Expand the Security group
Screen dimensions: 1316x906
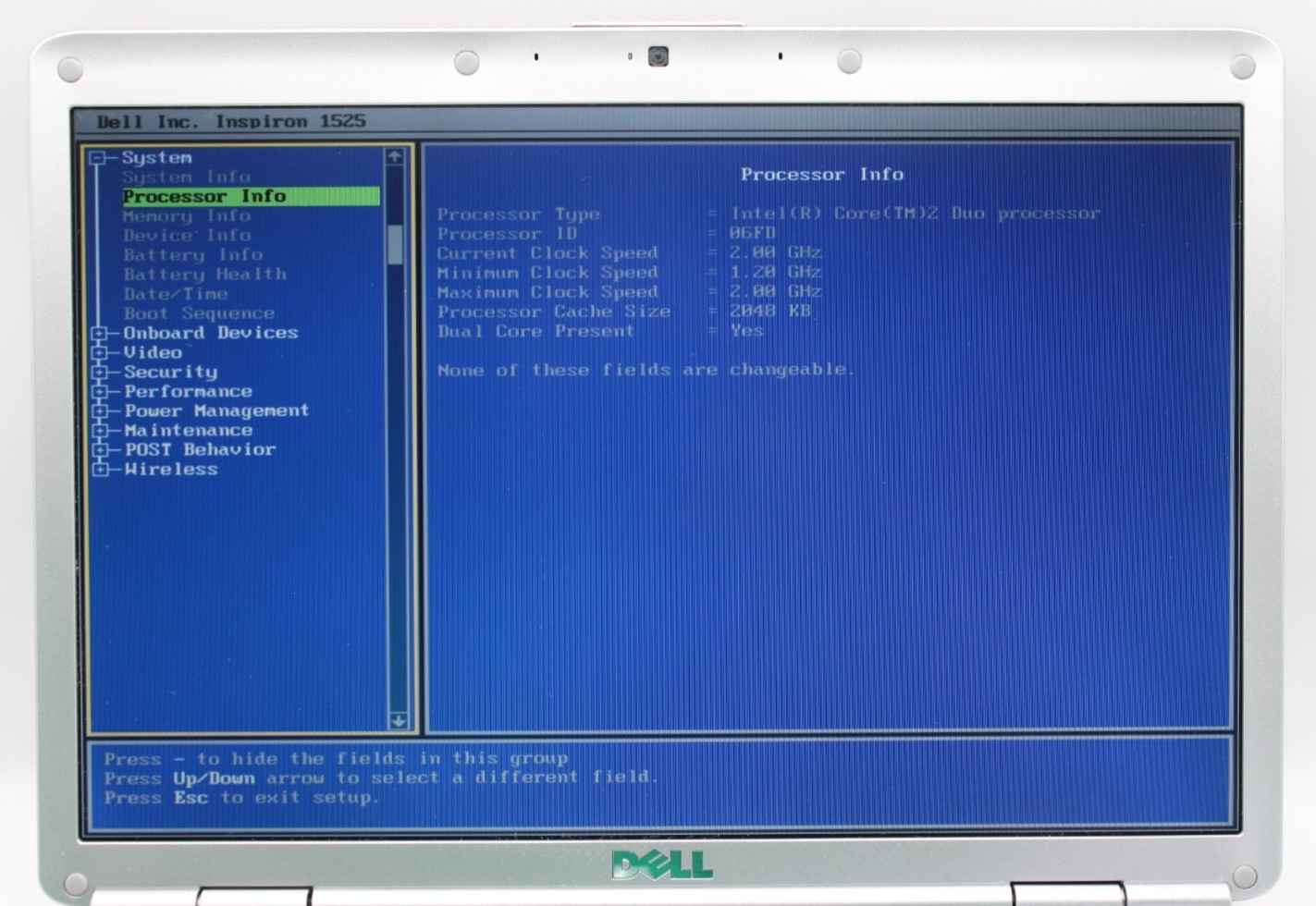[x=100, y=372]
